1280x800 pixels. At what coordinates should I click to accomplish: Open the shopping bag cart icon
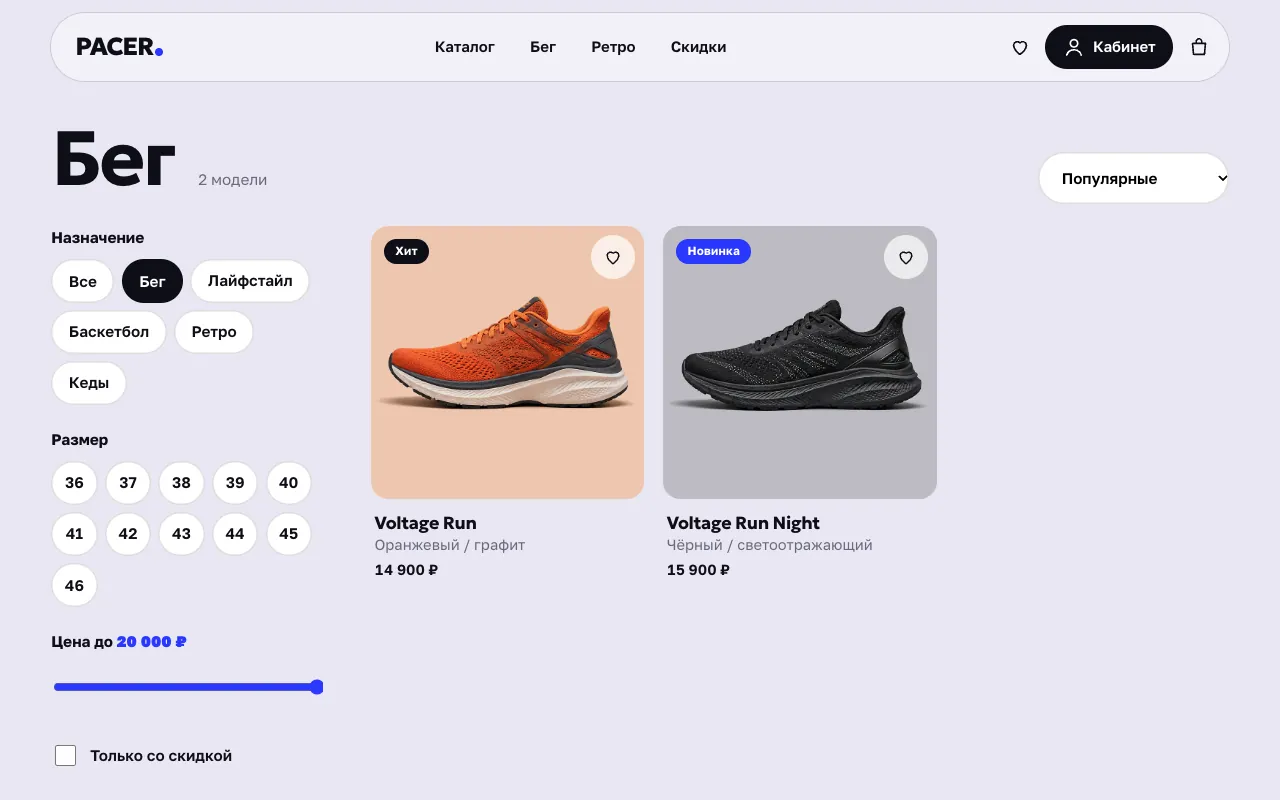click(x=1199, y=47)
